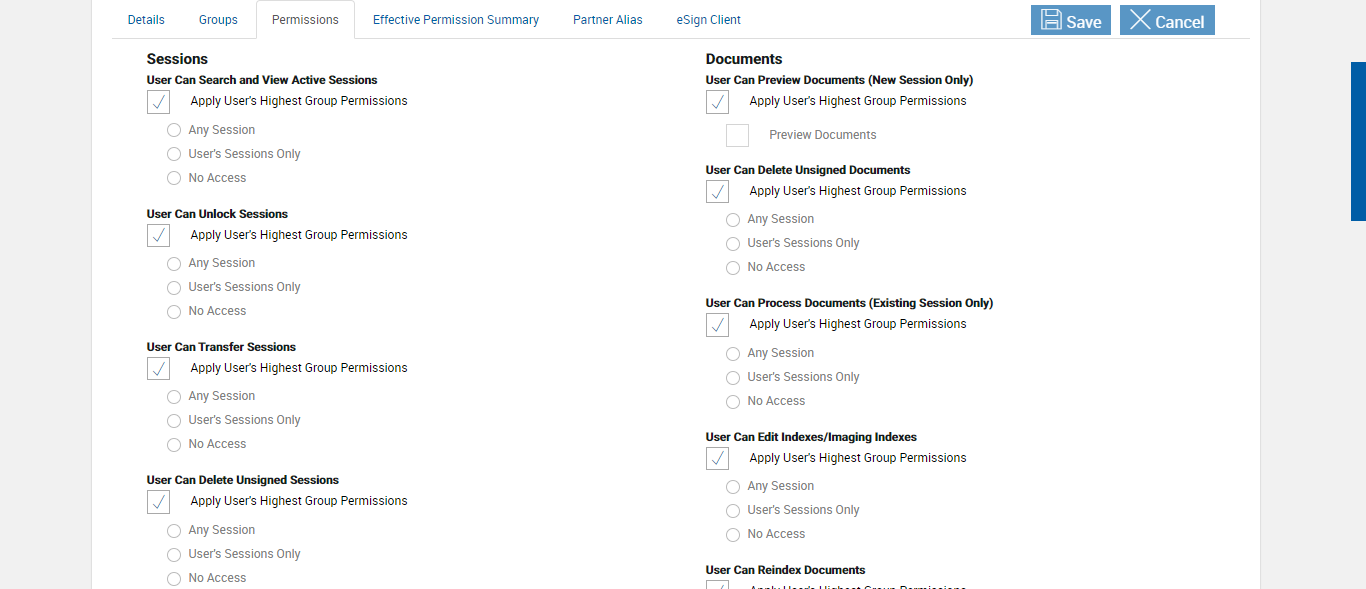Toggle group permissions checkbox under Transfer Sessions

159,369
